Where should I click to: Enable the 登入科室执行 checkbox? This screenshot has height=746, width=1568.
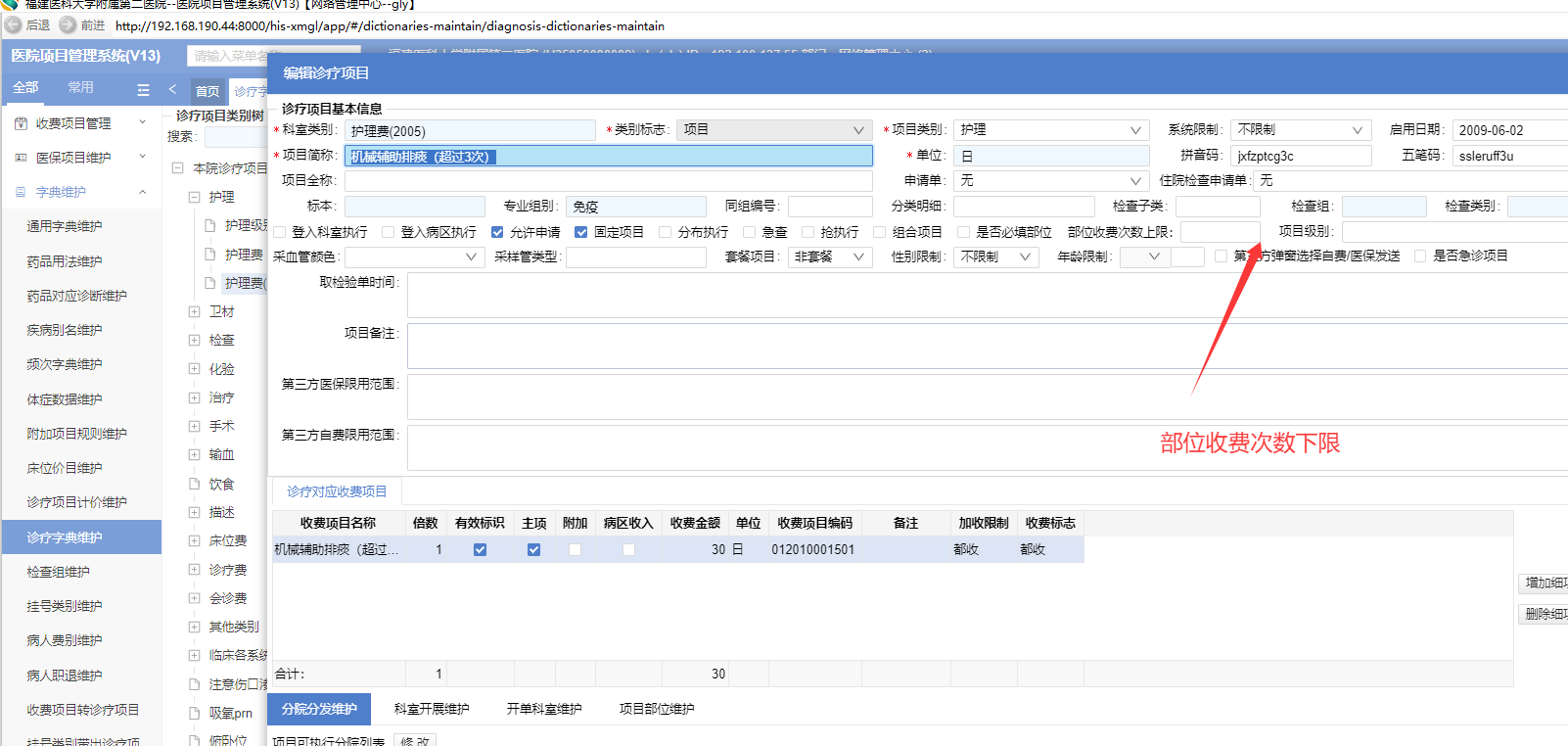(x=280, y=232)
